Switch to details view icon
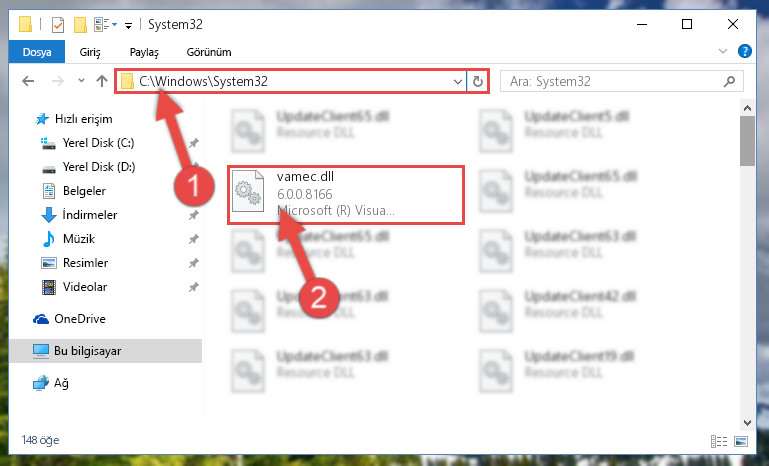Viewport: 769px width, 466px height. click(x=719, y=441)
